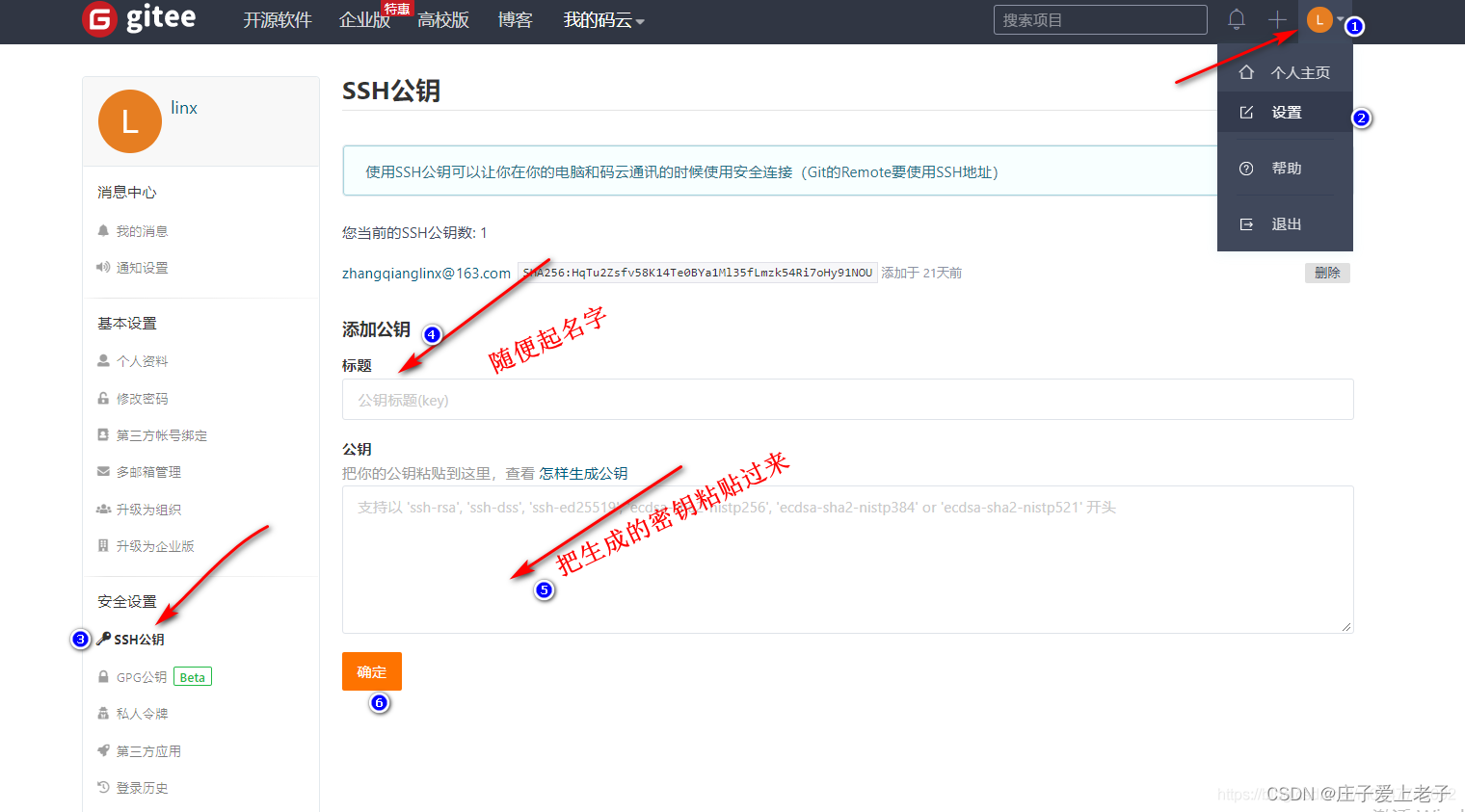The height and width of the screenshot is (812, 1465).
Task: Open 高校版 nav item
Action: [443, 20]
